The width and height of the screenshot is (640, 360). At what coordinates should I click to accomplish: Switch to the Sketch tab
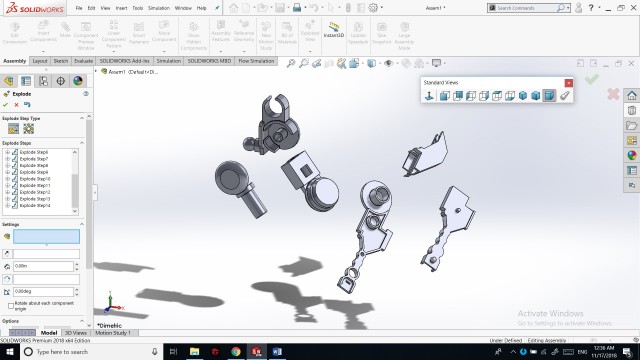(x=60, y=61)
